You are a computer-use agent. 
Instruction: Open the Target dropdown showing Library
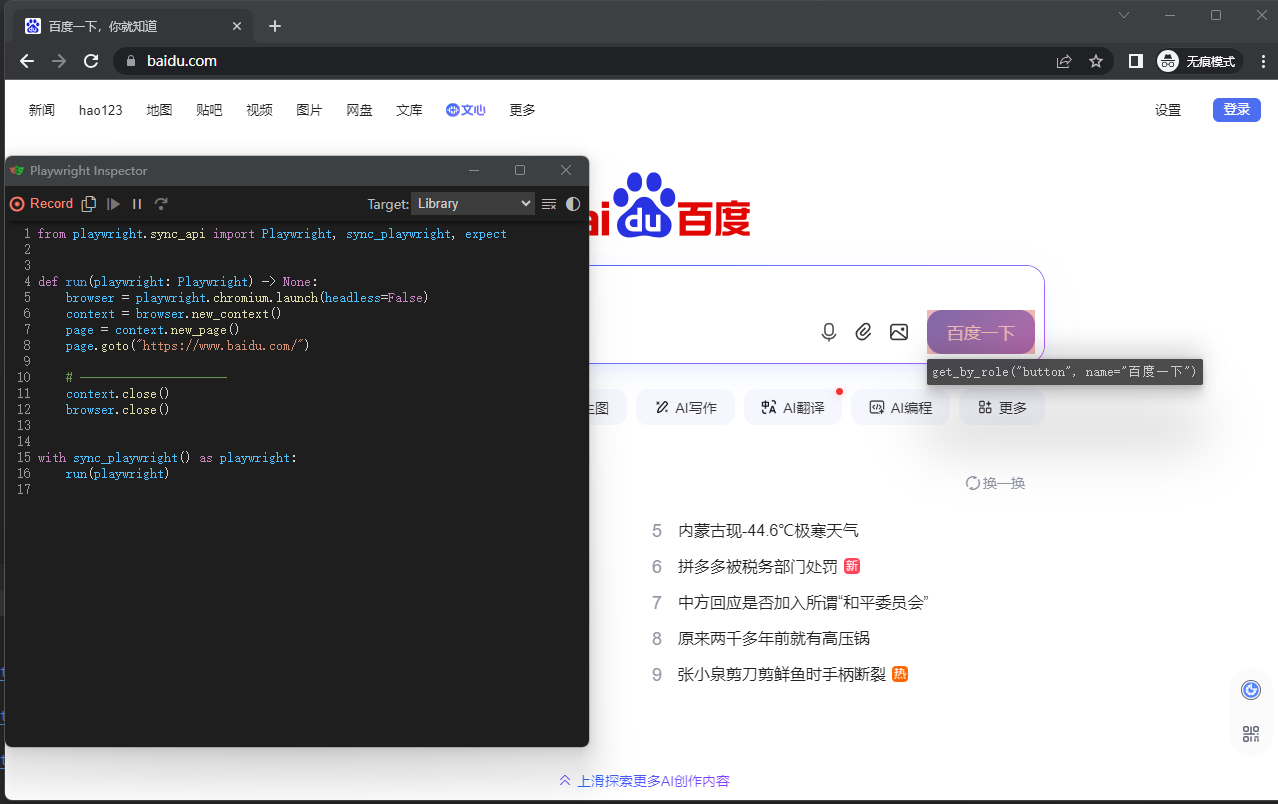click(472, 203)
